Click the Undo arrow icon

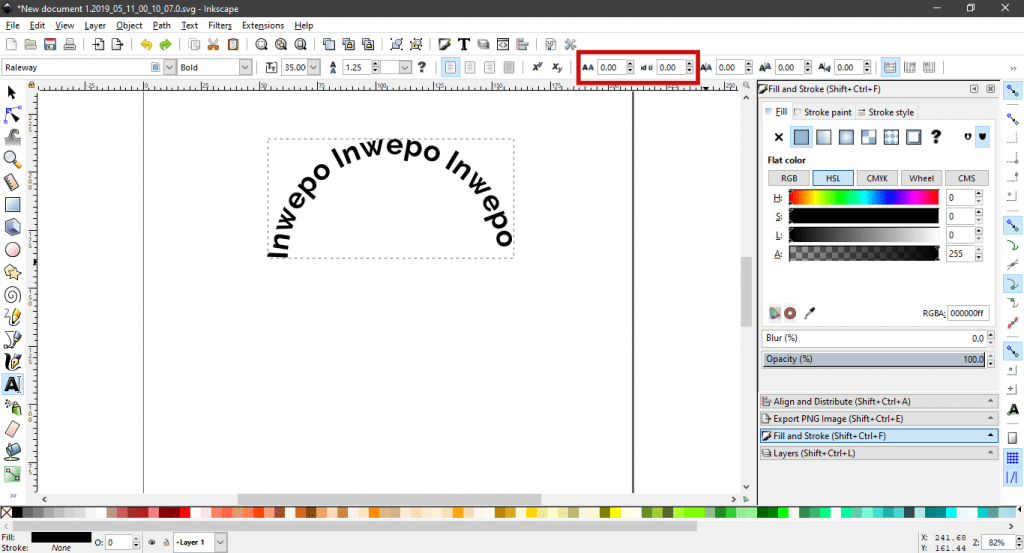[146, 45]
